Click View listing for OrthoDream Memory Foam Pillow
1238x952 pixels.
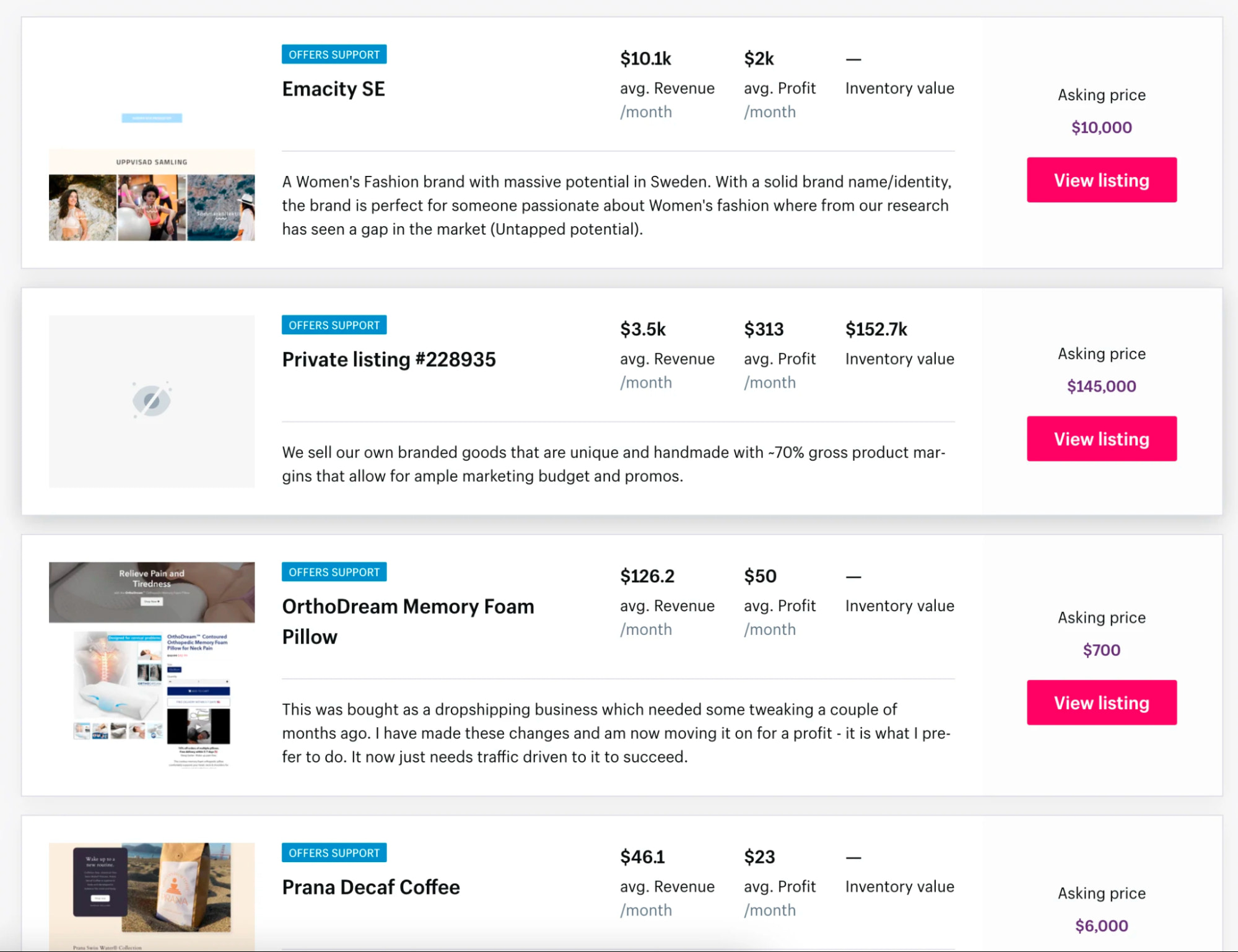(x=1101, y=702)
